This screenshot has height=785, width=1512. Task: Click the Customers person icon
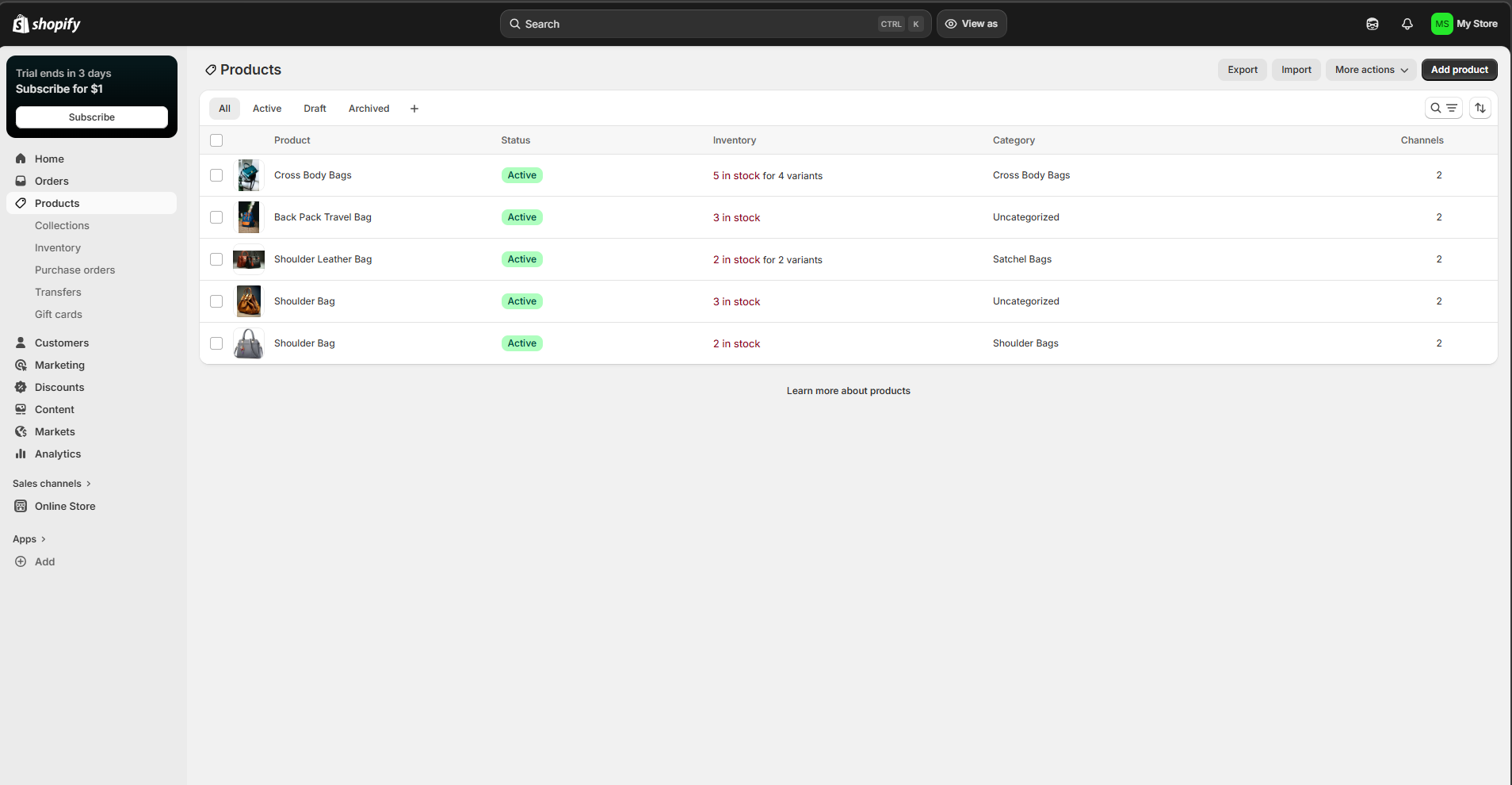(21, 343)
